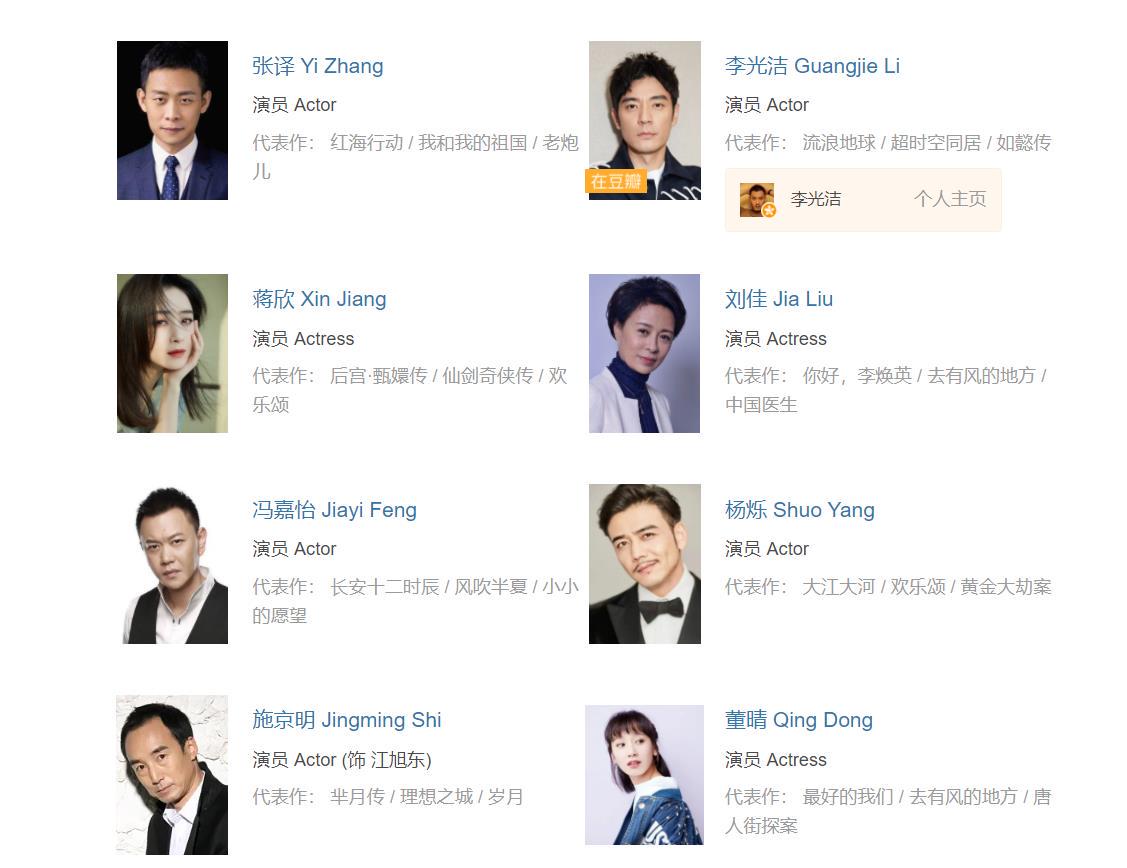1127x868 pixels.
Task: Click Xin Jiang's portrait photo
Action: coord(172,354)
